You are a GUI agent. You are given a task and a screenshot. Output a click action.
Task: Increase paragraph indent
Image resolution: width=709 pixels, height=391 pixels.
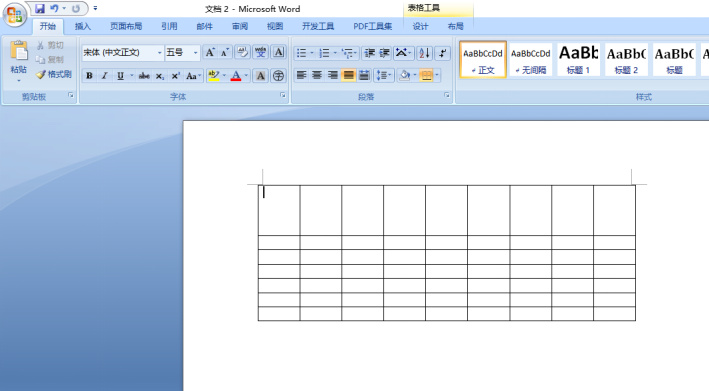(x=384, y=53)
